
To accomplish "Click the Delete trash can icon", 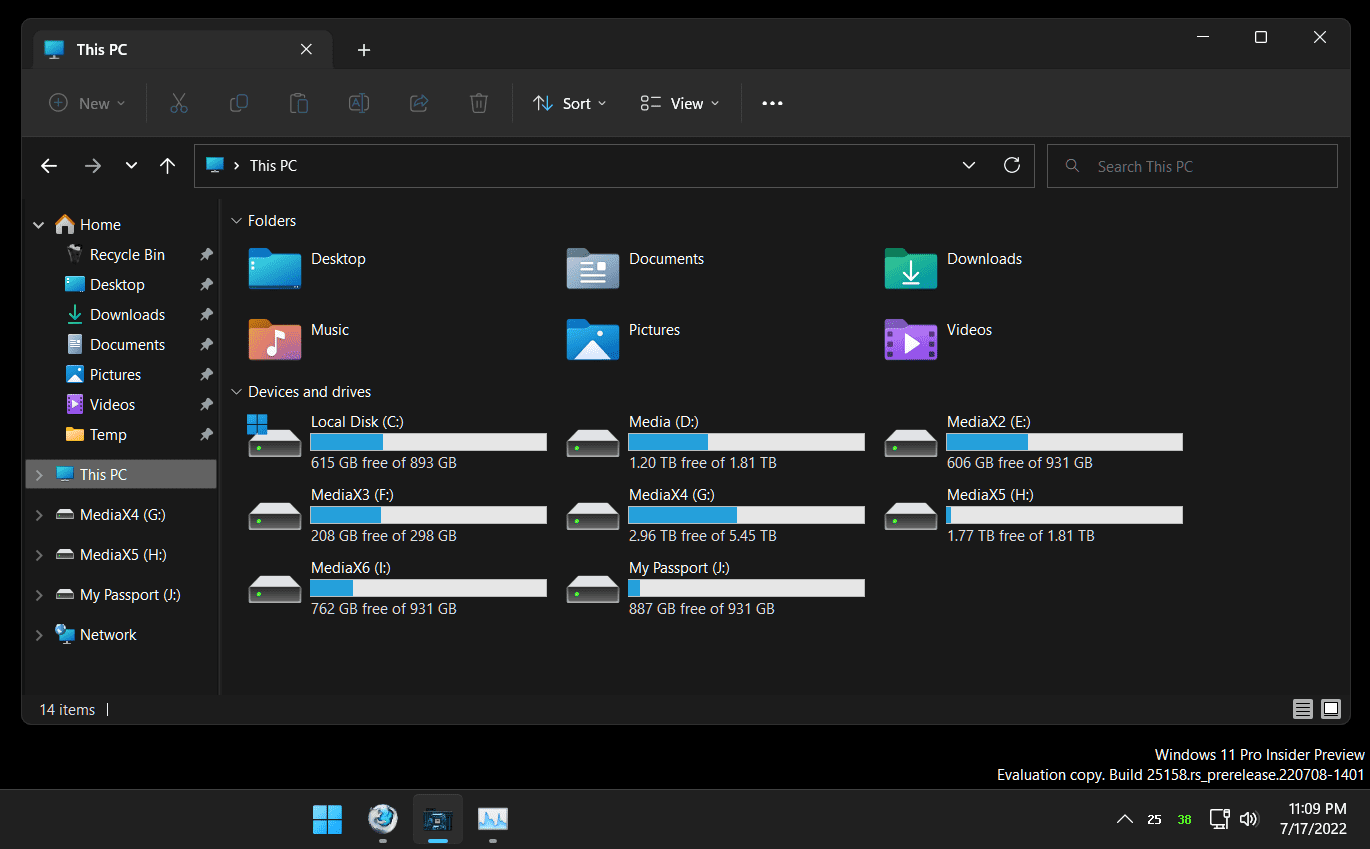I will click(x=479, y=103).
